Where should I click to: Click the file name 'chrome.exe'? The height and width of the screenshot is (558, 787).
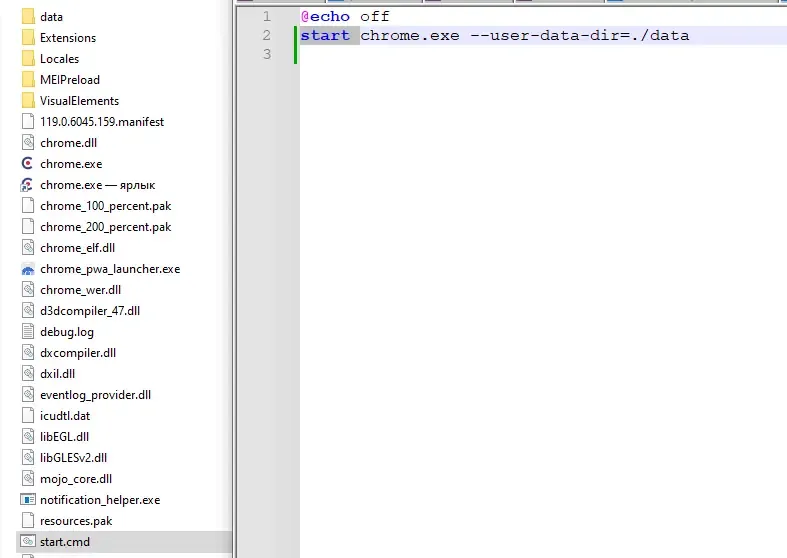tap(71, 164)
